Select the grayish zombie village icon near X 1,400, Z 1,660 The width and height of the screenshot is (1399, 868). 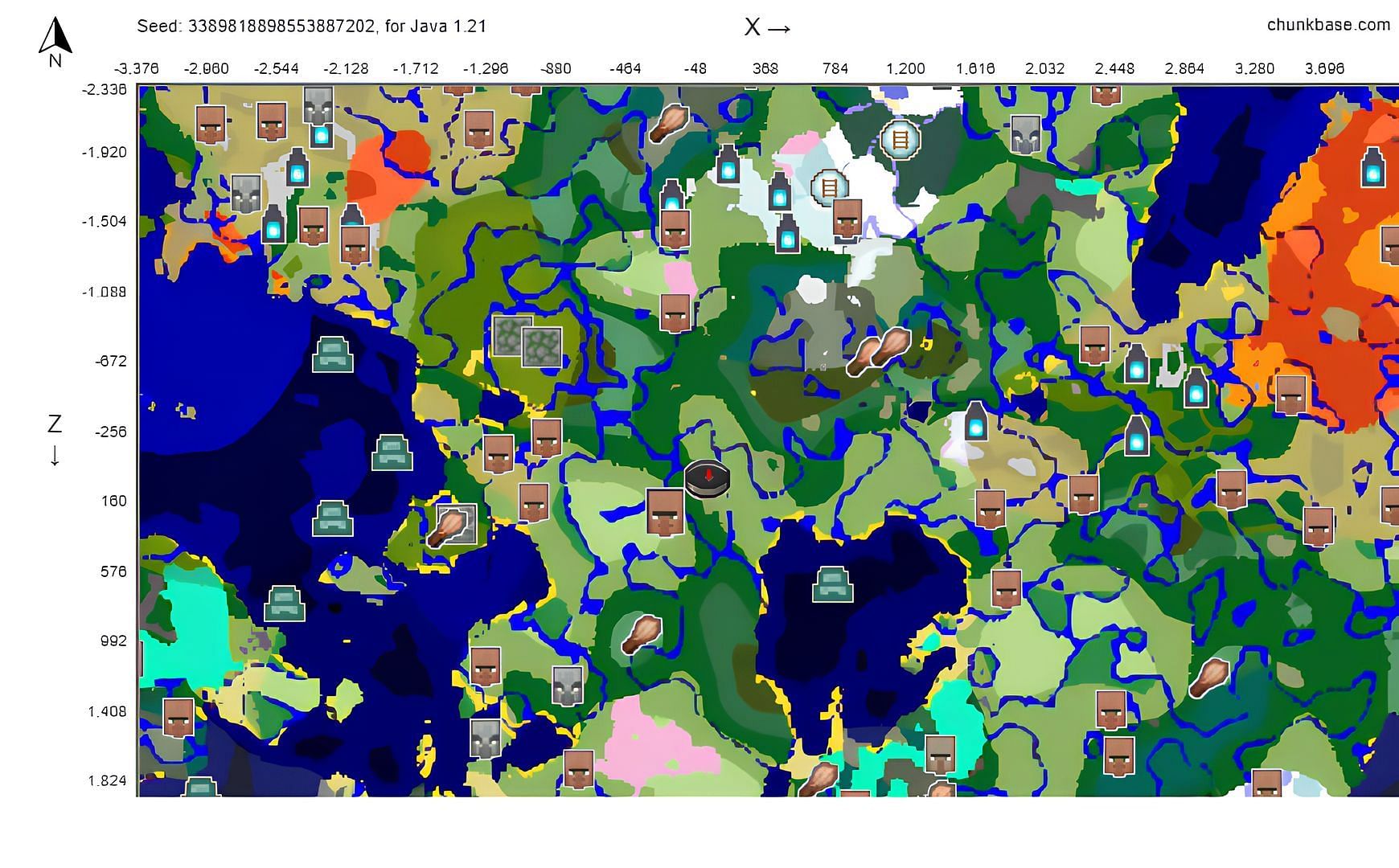[x=939, y=755]
